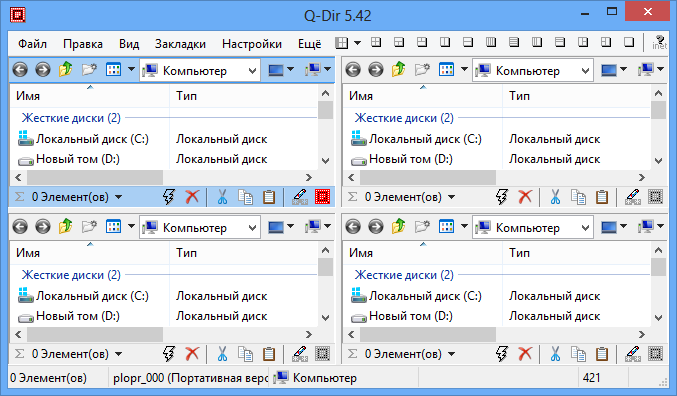Screen dimensions: 677x396
Task: Sort by Тип column in the top-right pane
Action: coord(576,95)
